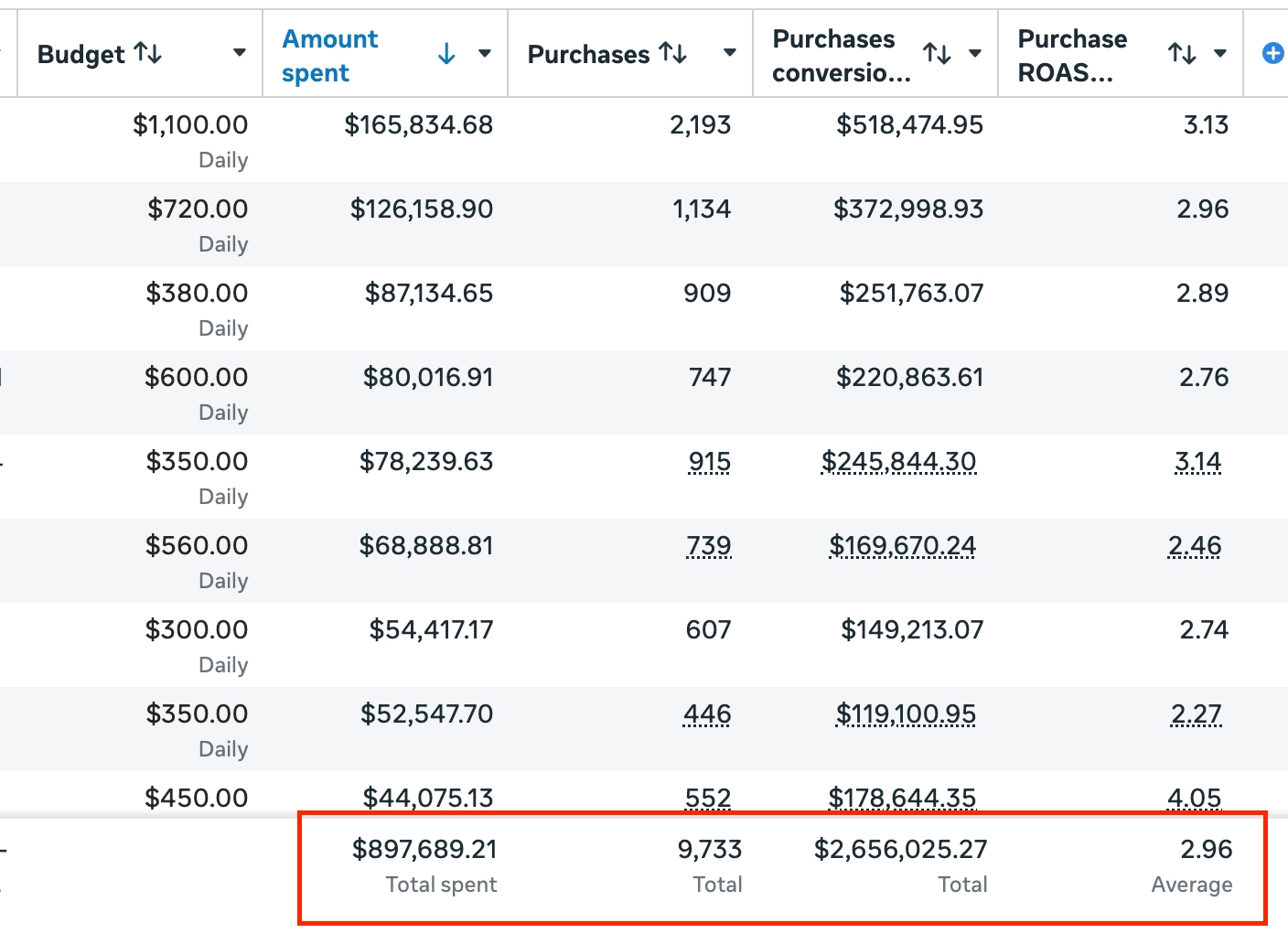
Task: Sort by Purchases conversion value using its arrows
Action: tap(938, 55)
